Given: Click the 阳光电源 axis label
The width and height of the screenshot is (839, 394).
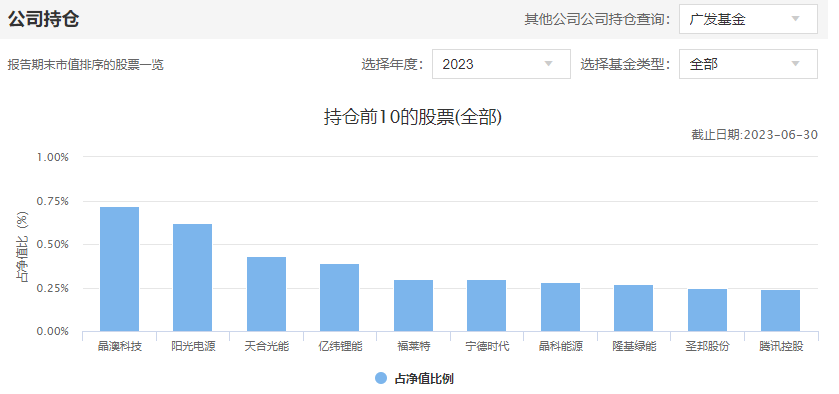Looking at the screenshot, I should pos(193,346).
